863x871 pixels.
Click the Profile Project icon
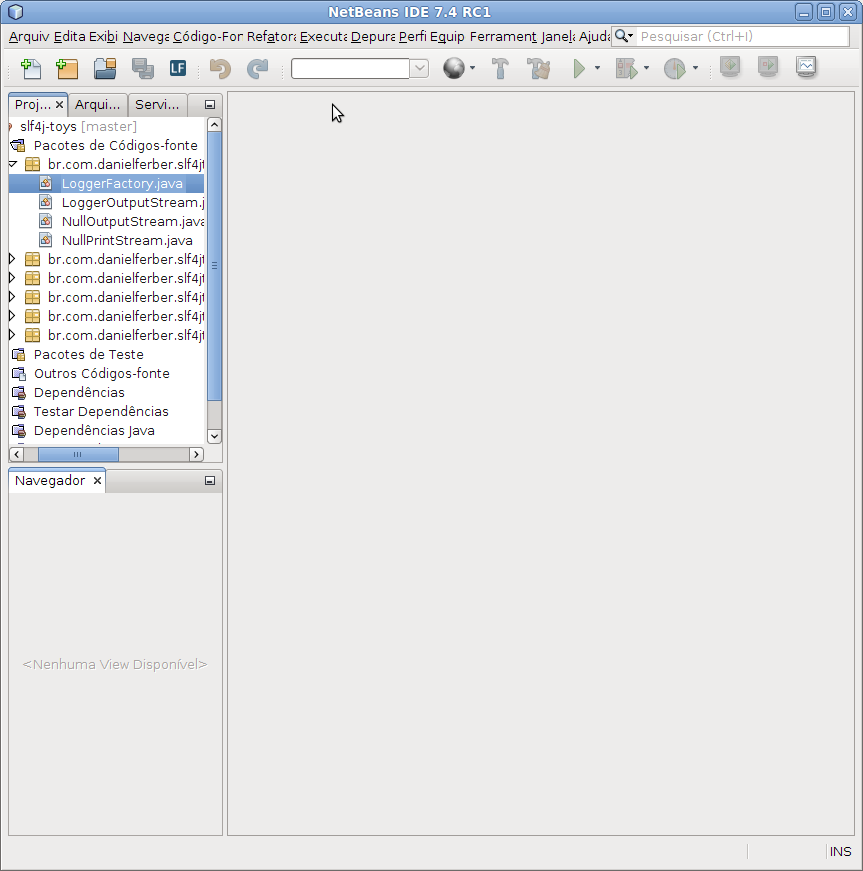pos(675,68)
